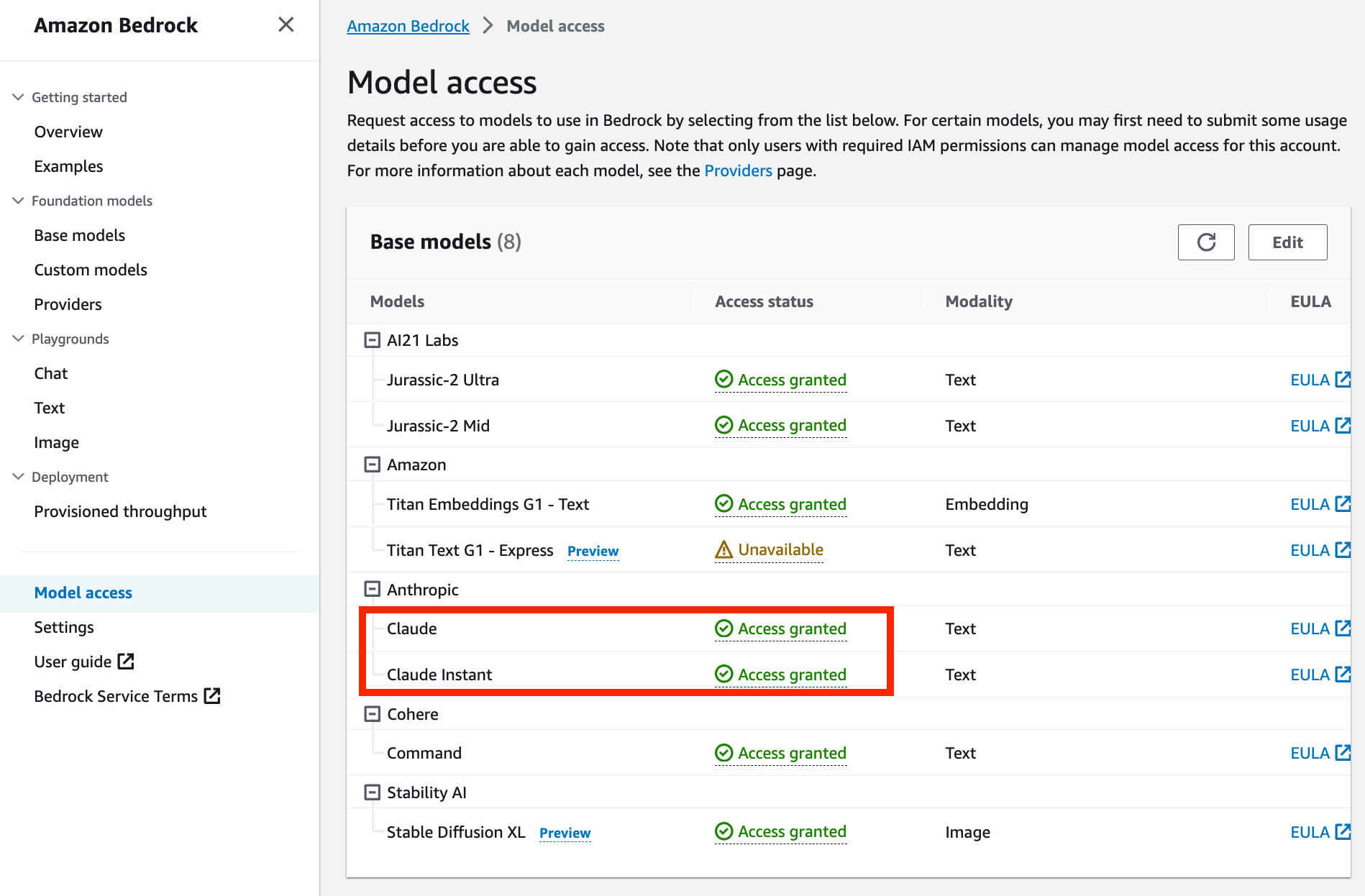Refresh the Base models list
Viewport: 1365px width, 896px height.
[1206, 242]
